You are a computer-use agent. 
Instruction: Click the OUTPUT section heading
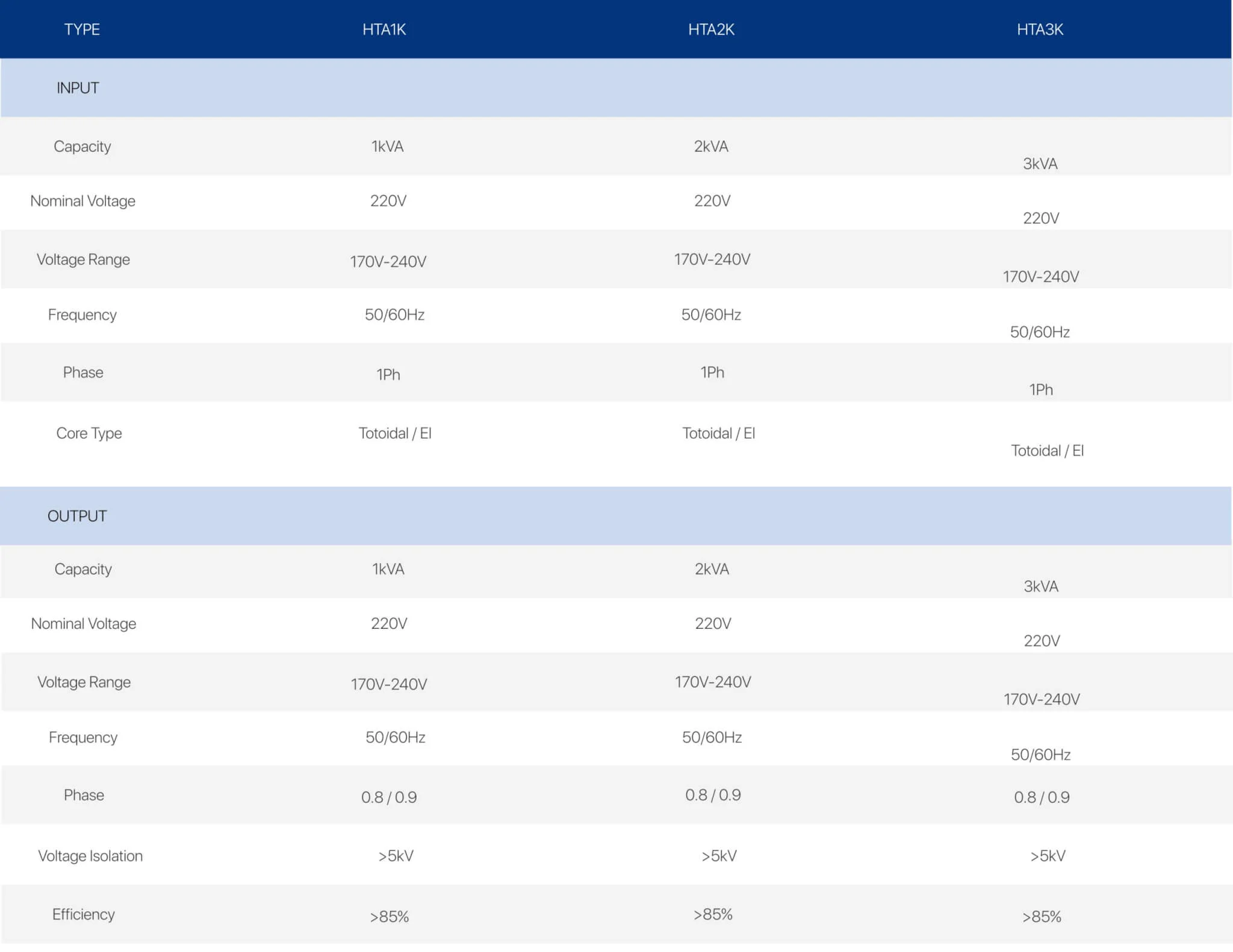click(x=77, y=516)
